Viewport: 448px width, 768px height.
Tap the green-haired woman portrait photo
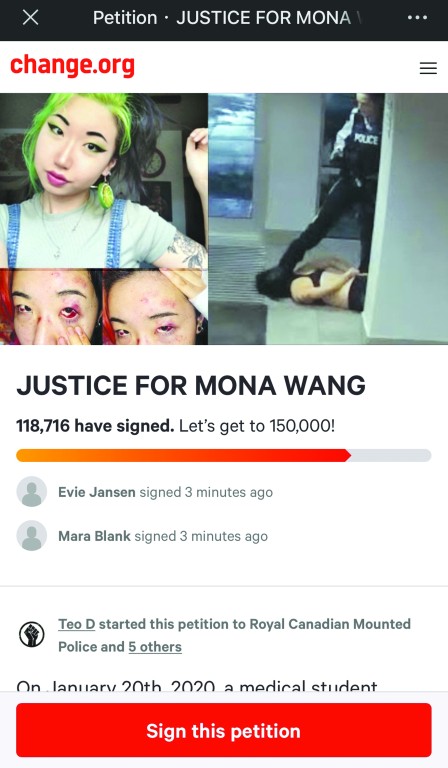point(104,181)
